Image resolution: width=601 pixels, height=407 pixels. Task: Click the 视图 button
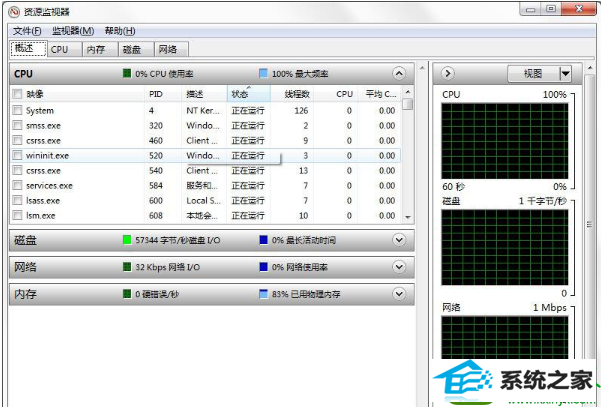click(x=534, y=73)
